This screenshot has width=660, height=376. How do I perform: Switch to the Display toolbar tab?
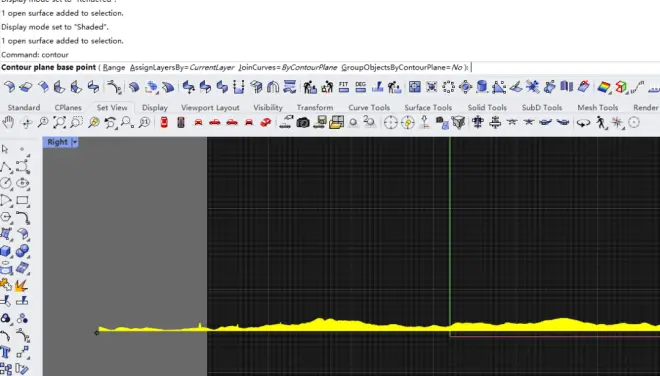pos(154,107)
